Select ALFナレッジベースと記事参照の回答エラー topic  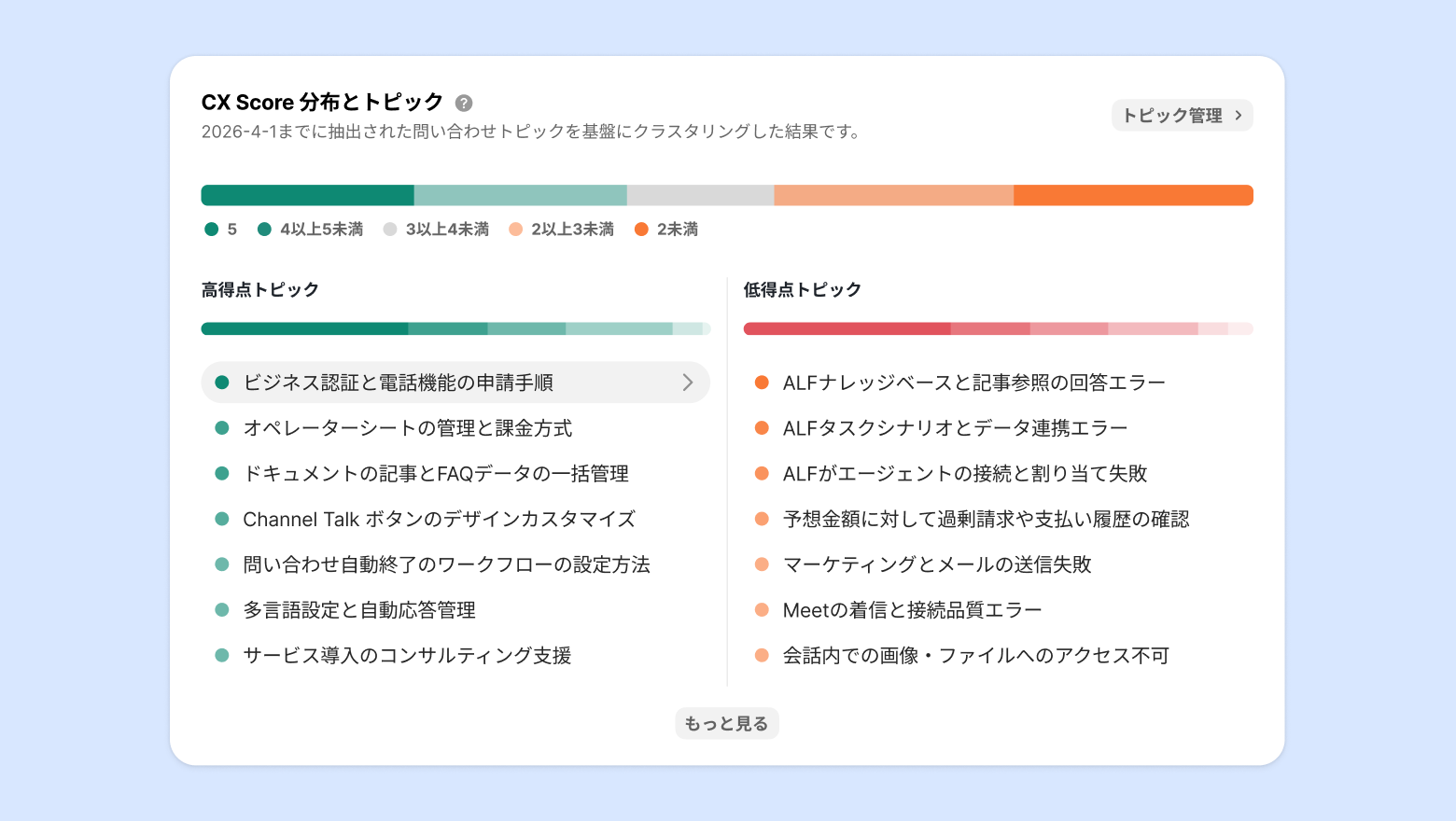point(973,383)
